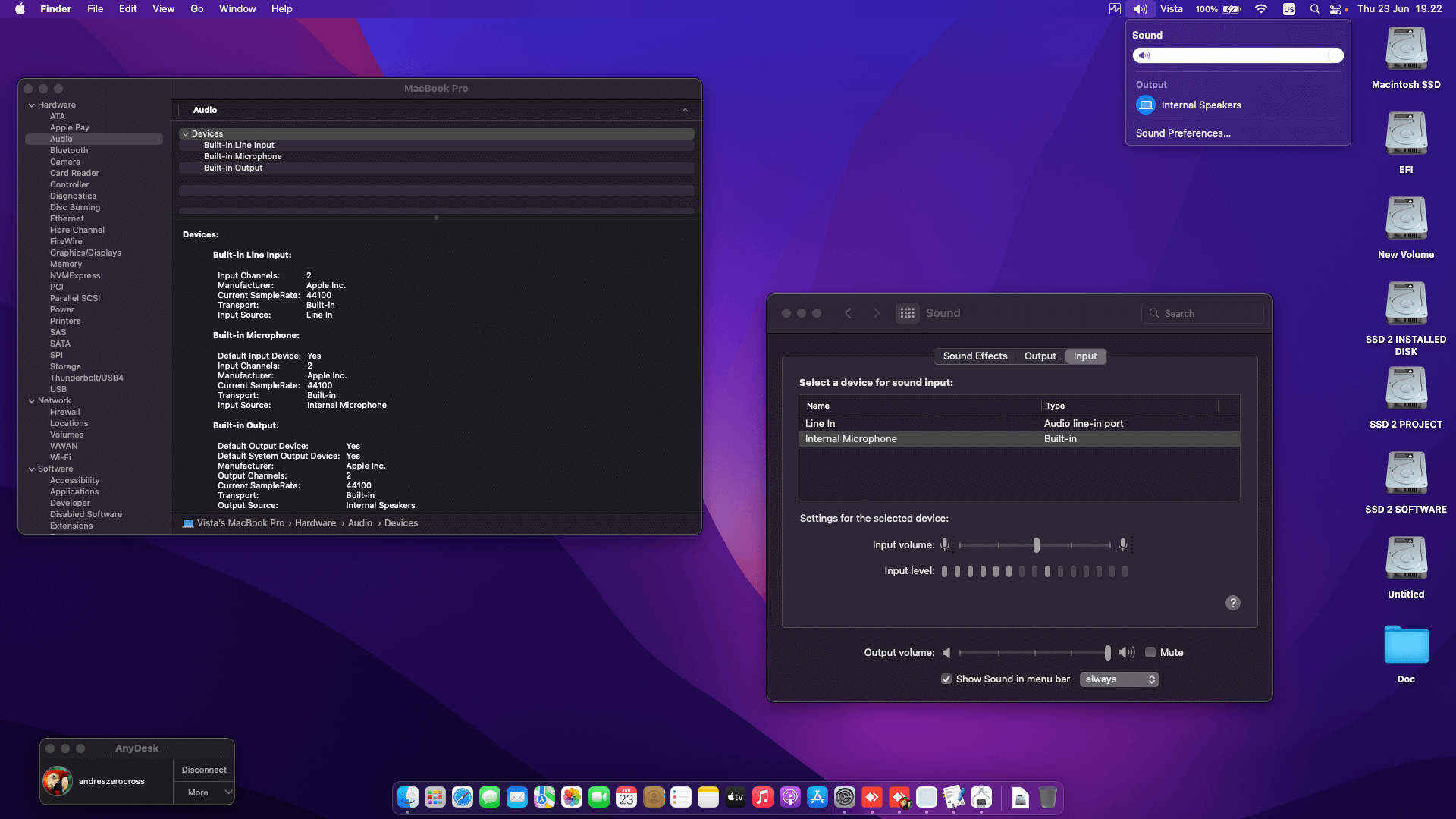Image resolution: width=1456 pixels, height=819 pixels.
Task: Open the Apple menu
Action: (x=20, y=9)
